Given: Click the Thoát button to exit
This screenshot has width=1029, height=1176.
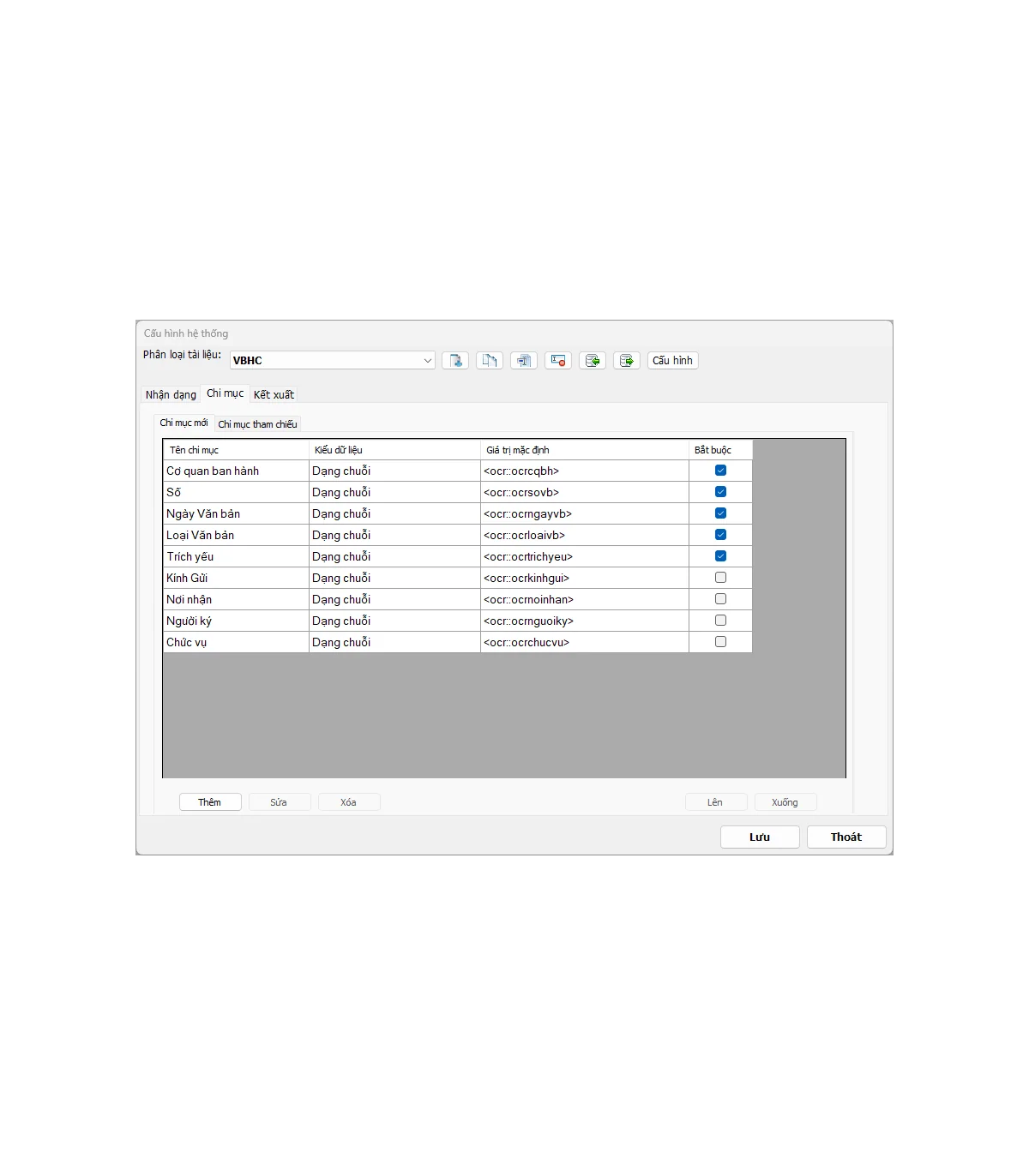Looking at the screenshot, I should pos(845,837).
